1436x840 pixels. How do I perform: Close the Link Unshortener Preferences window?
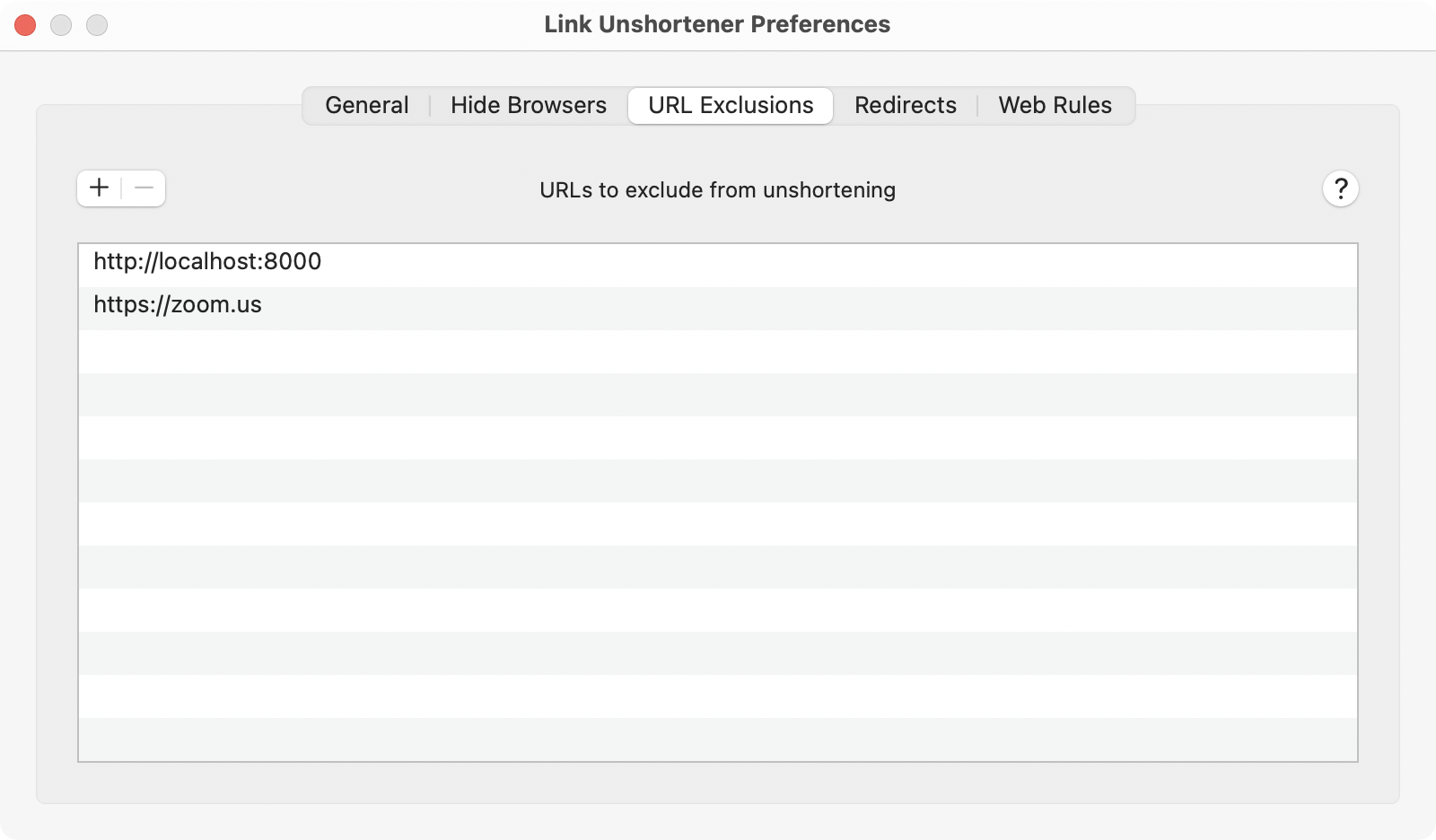coord(25,25)
